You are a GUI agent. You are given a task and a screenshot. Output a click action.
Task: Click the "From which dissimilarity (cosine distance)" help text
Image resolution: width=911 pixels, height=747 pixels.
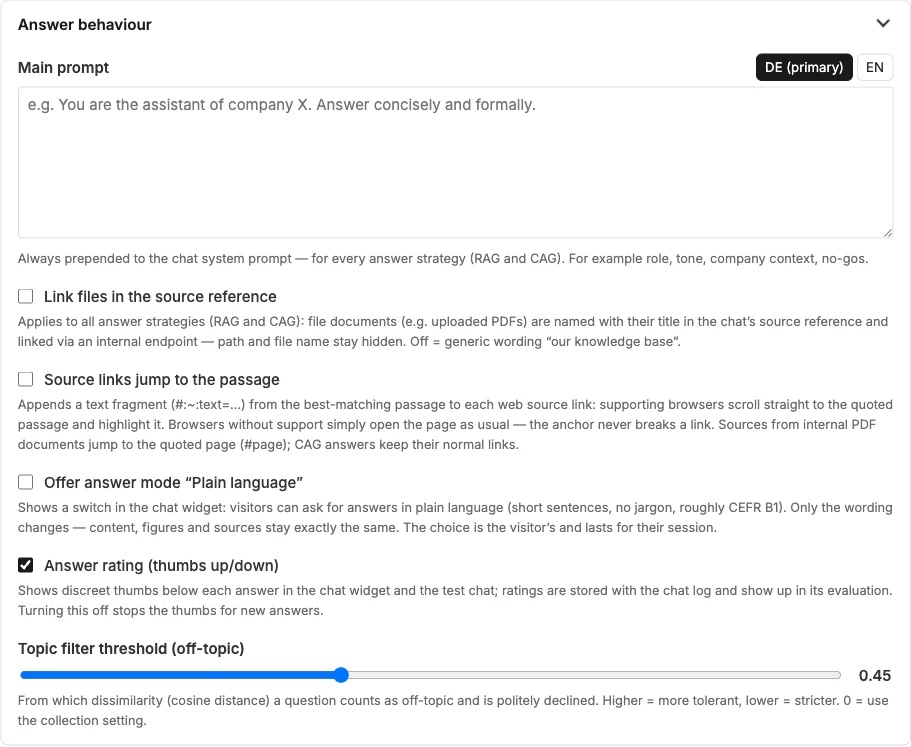453,710
